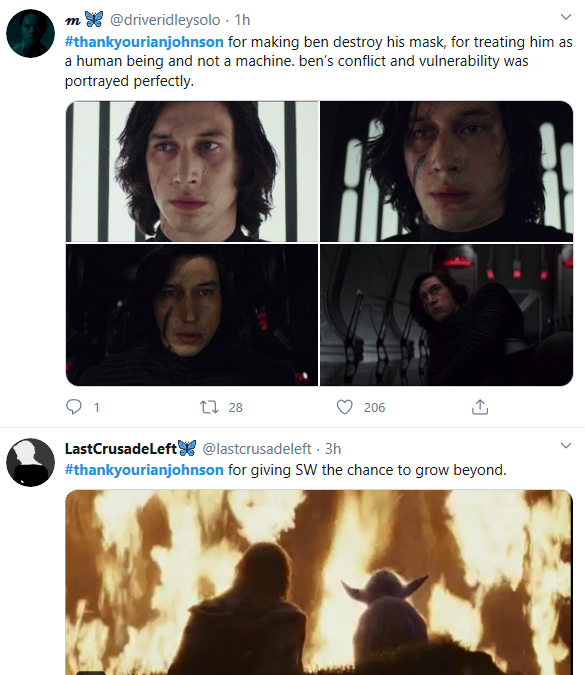The image size is (585, 675).
Task: Open #thankyourianjohnson hashtag in second tweet
Action: click(144, 470)
